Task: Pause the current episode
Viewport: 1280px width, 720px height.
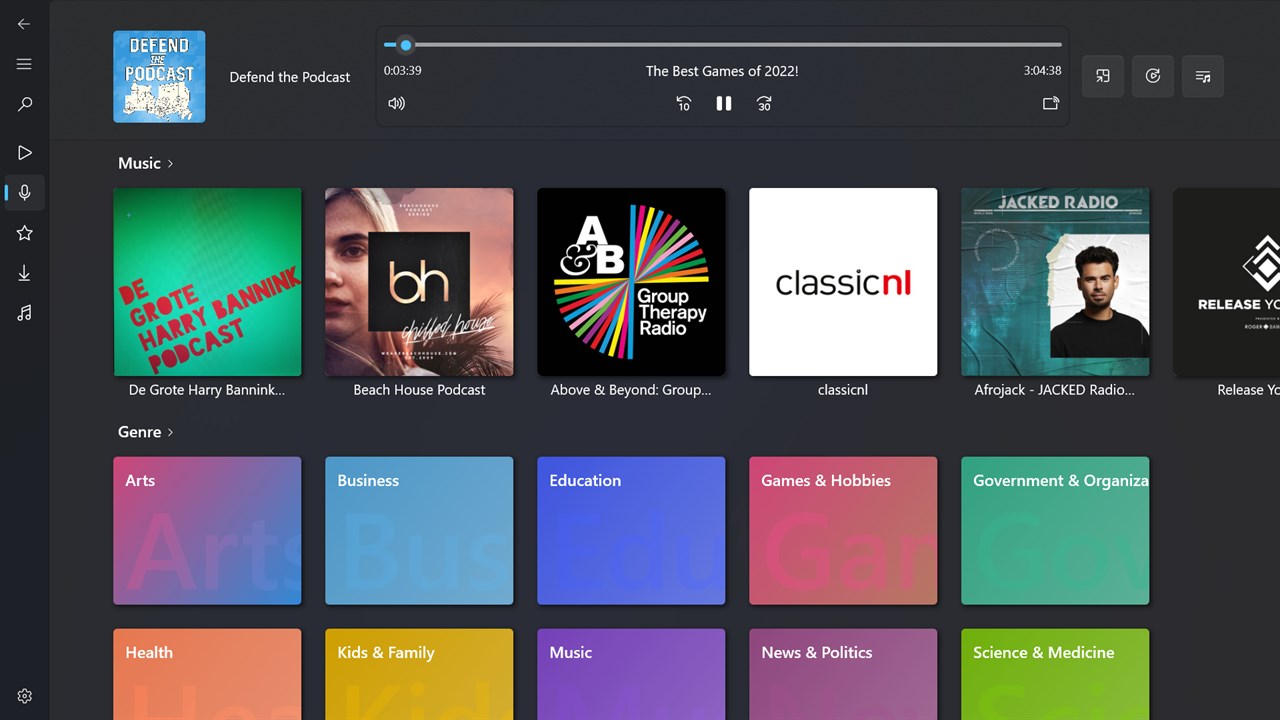Action: point(724,103)
